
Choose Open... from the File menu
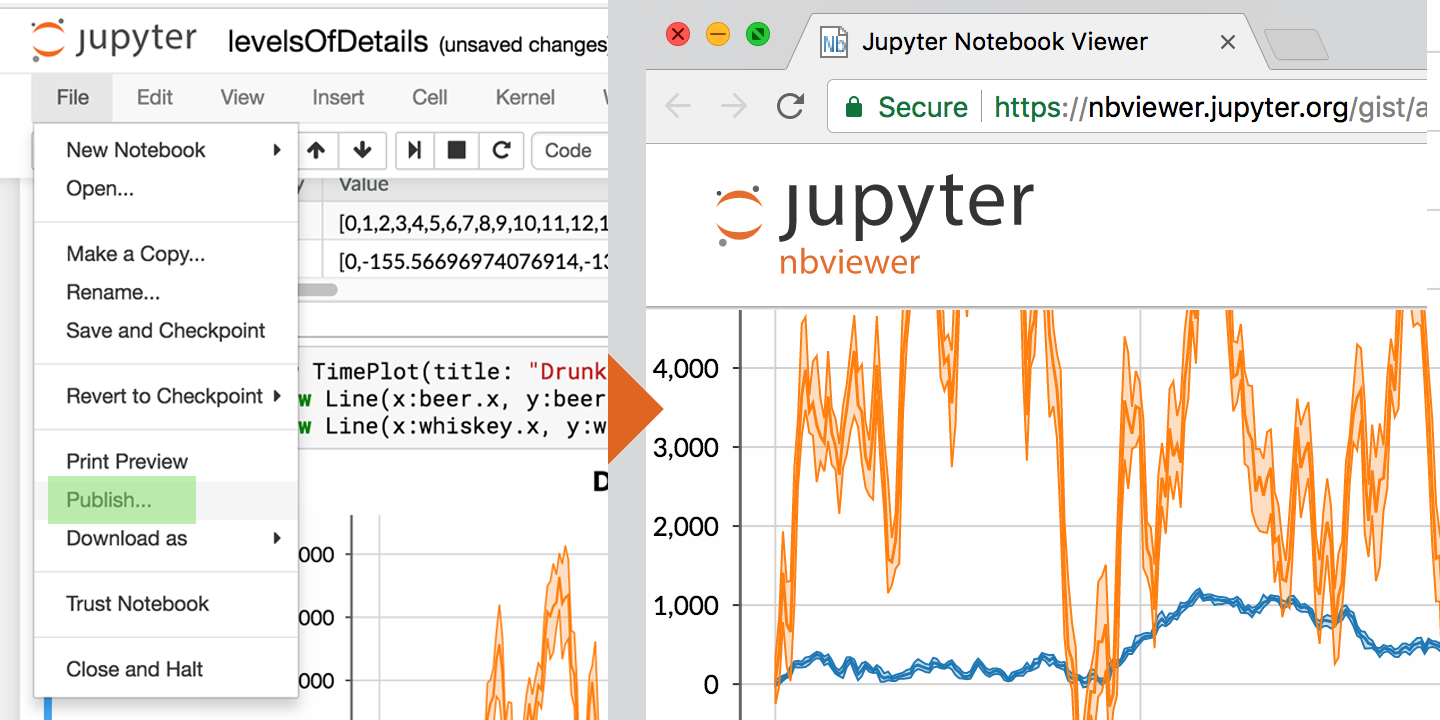[166, 188]
